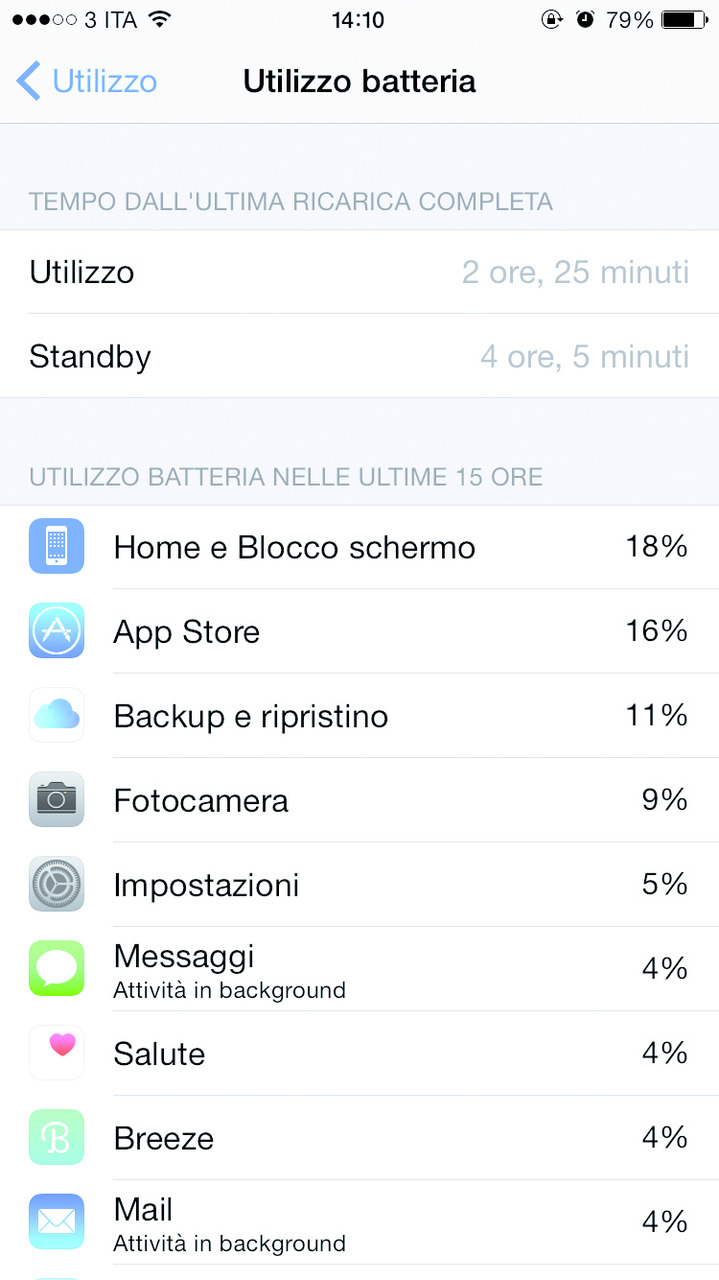Screen dimensions: 719x1280
Task: Tap the green Messaggi icon
Action: pyautogui.click(x=56, y=968)
